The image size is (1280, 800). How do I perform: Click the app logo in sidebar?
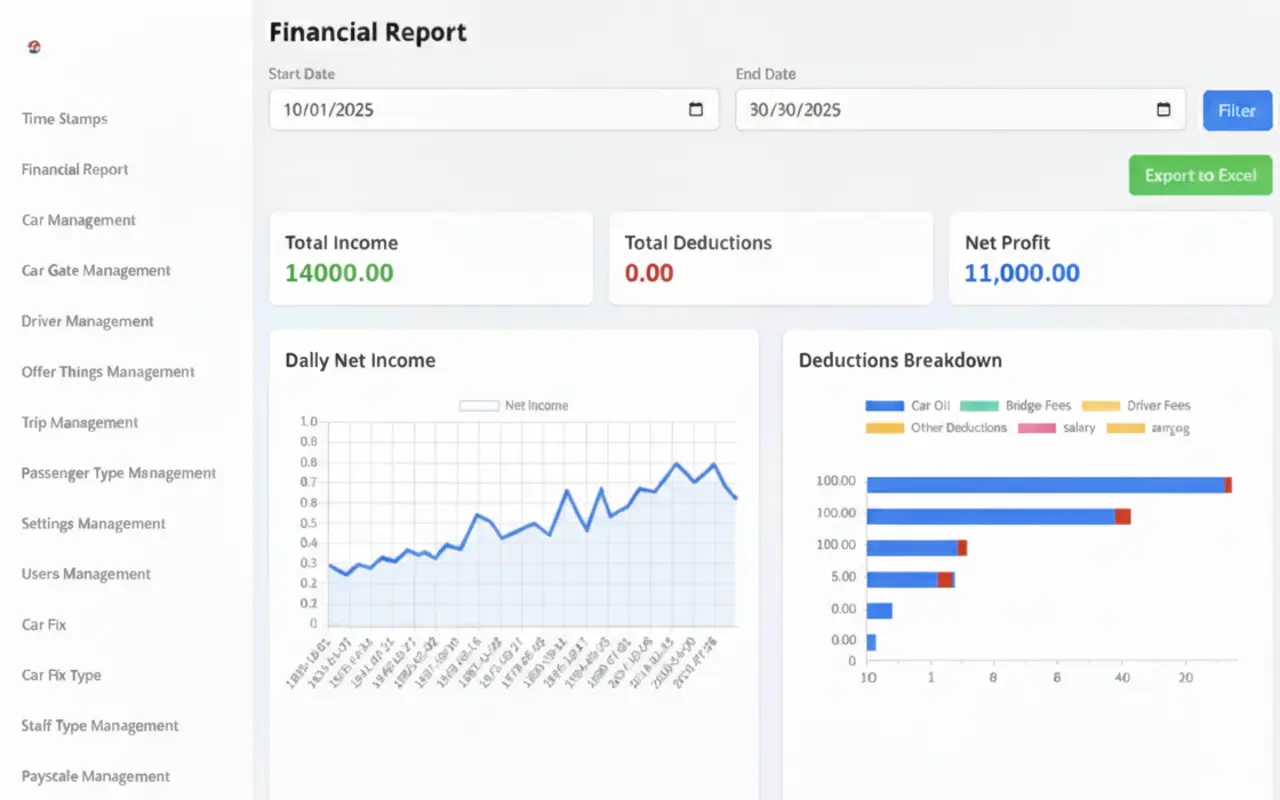pos(34,47)
